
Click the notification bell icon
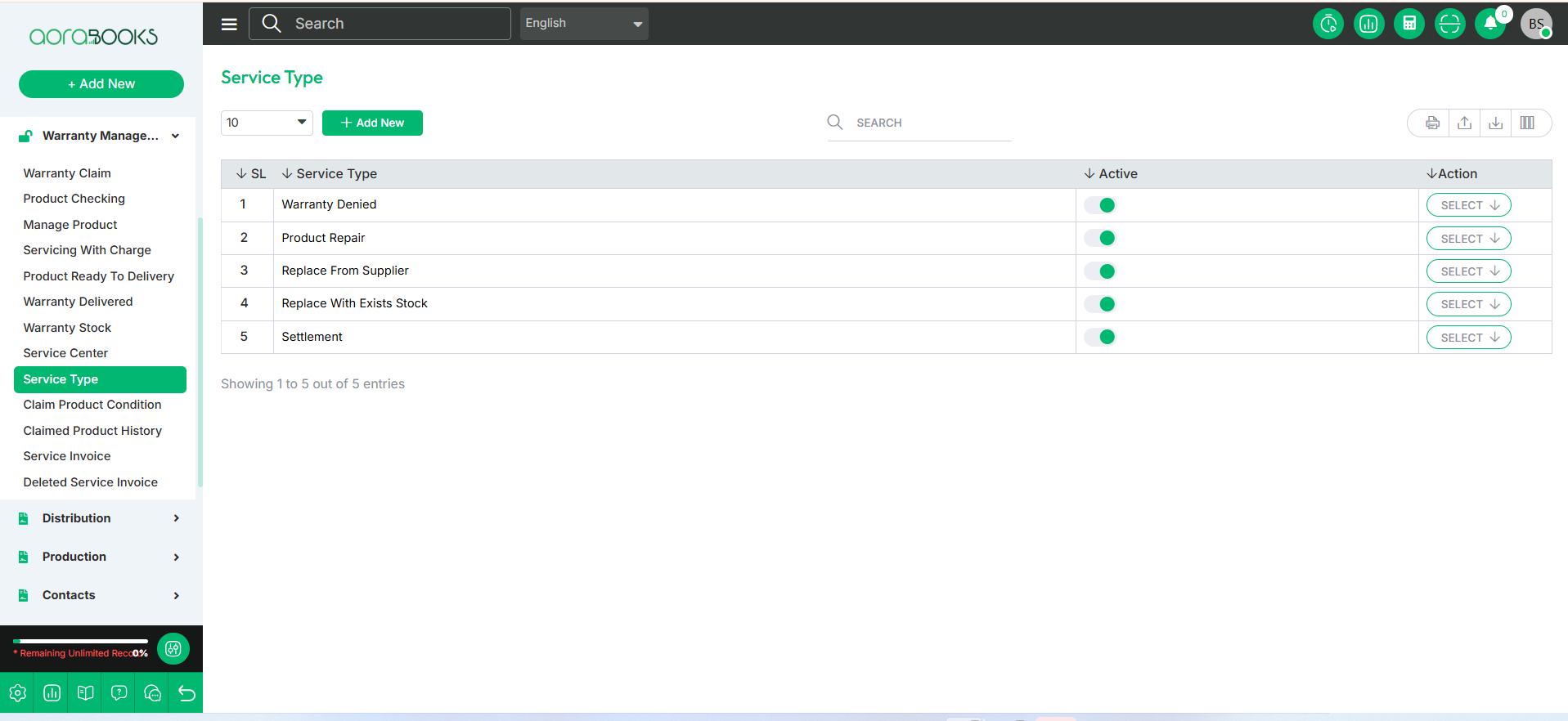(1490, 24)
